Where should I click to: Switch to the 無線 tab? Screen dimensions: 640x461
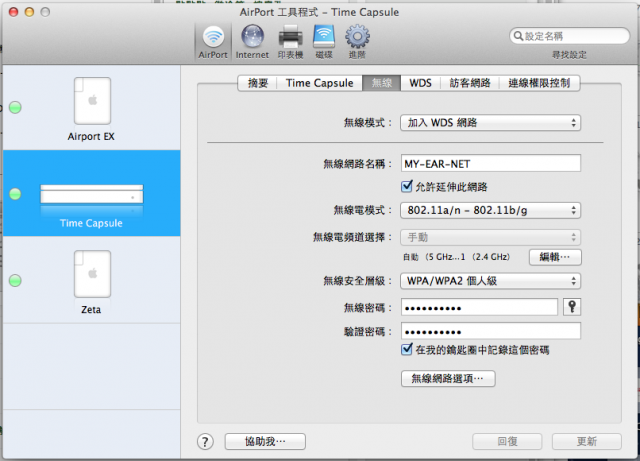tap(382, 83)
